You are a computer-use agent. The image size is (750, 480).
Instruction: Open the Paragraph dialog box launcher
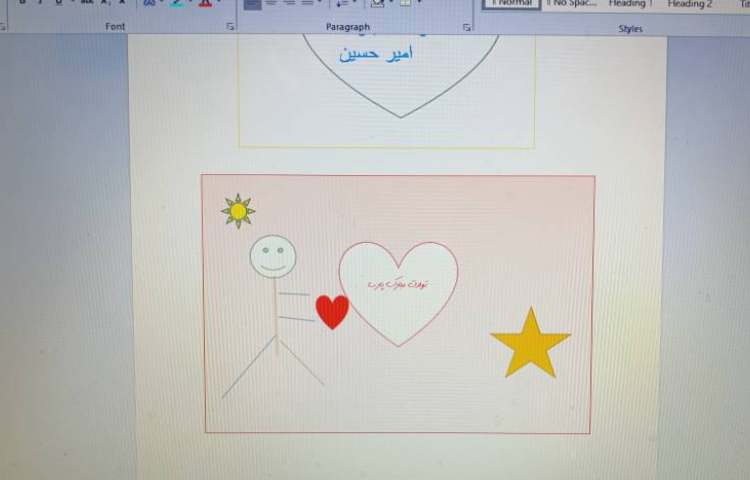click(467, 27)
